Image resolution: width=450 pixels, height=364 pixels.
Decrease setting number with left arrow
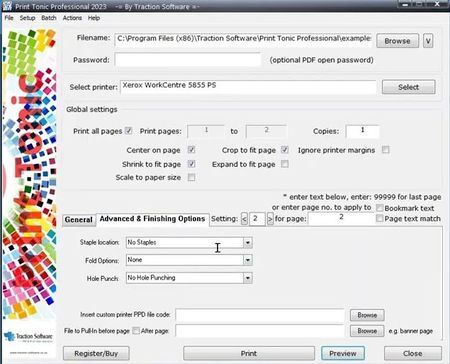coord(244,219)
